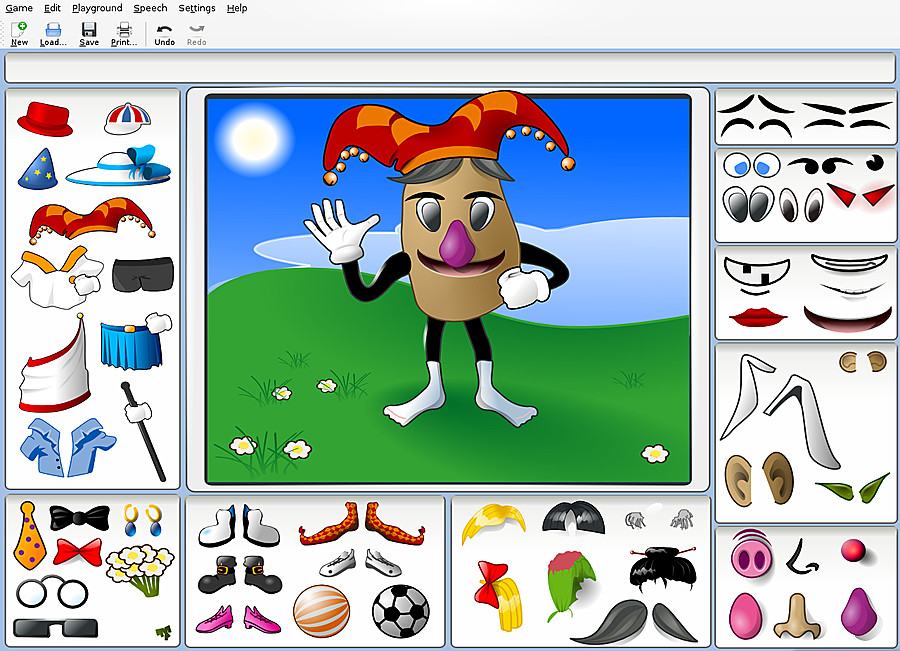Viewport: 900px width, 651px height.
Task: Click the greyed-out Redo button
Action: pos(196,34)
